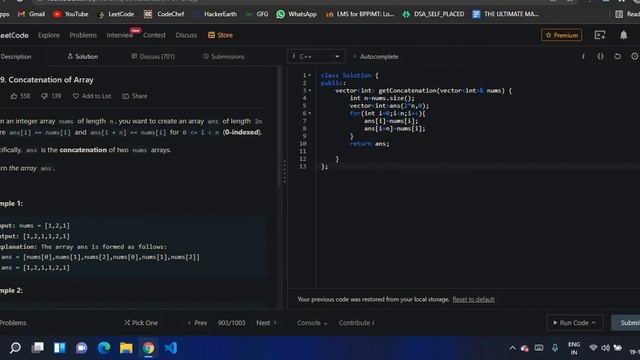Click the Reset to default link
The height and width of the screenshot is (360, 640).
click(473, 299)
